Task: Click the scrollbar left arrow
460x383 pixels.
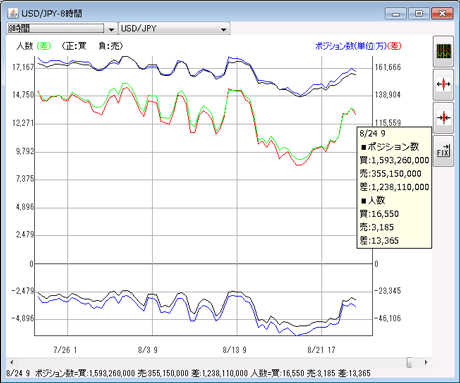Action: 12,362
